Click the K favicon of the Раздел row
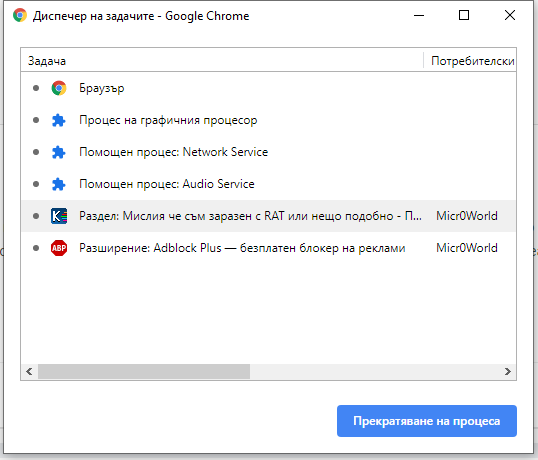The height and width of the screenshot is (460, 538). click(x=59, y=216)
